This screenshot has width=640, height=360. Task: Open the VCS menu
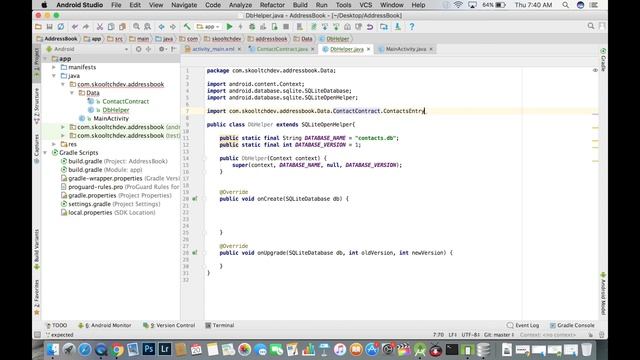365,5
